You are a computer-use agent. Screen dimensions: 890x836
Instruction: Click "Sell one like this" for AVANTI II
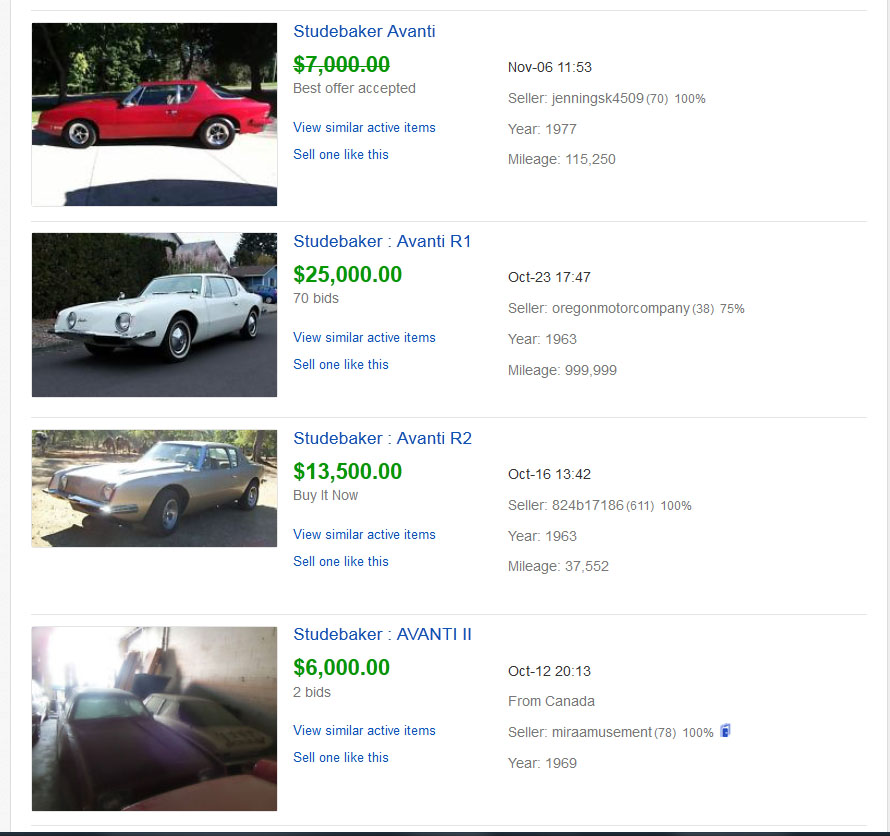click(x=340, y=757)
